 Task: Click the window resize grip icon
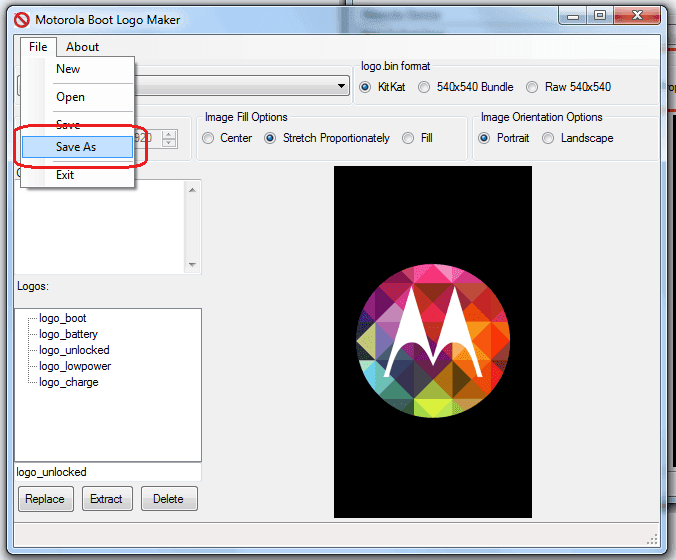coord(653,539)
